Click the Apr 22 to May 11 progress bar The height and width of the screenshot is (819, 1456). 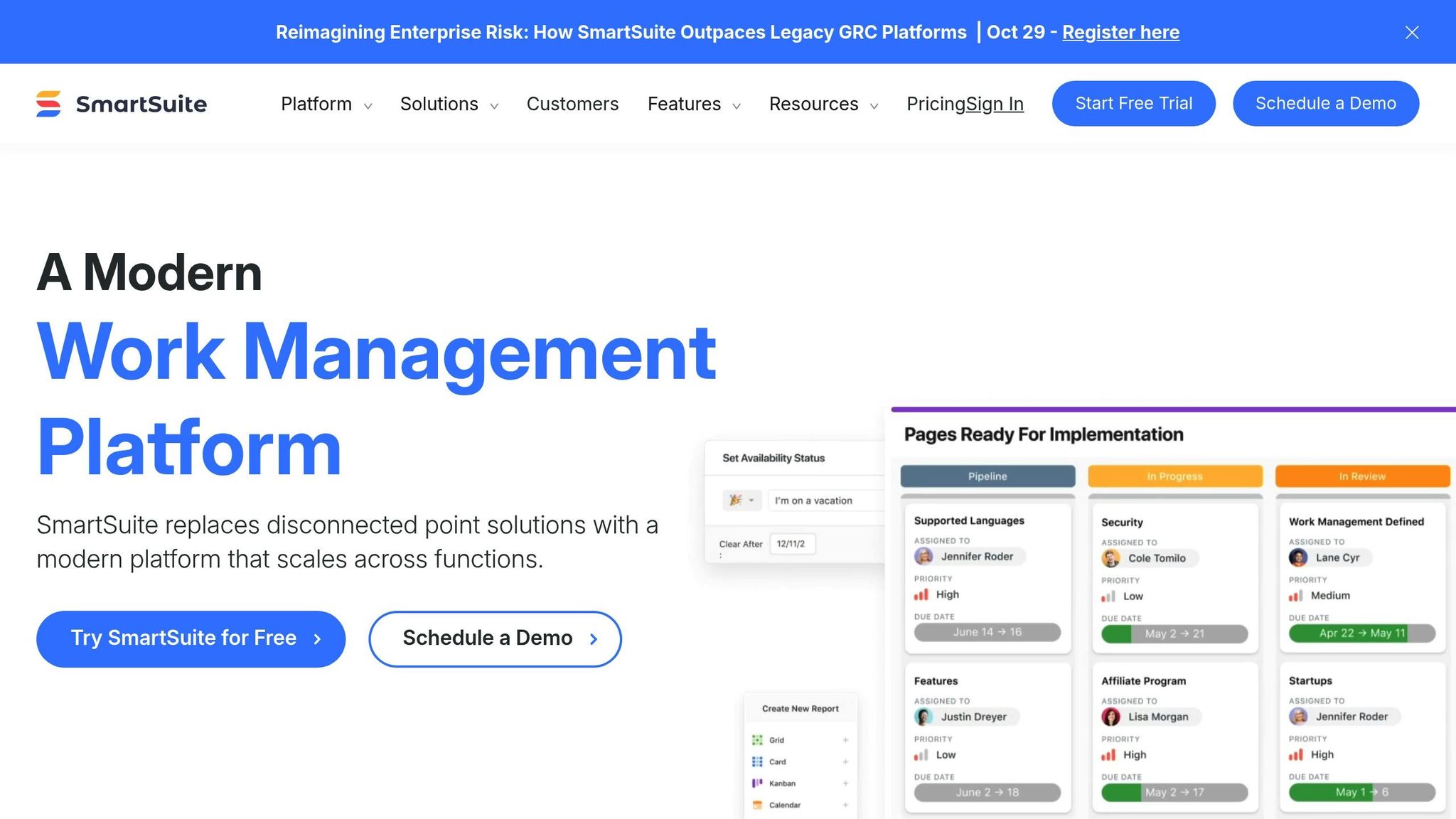pyautogui.click(x=1362, y=632)
